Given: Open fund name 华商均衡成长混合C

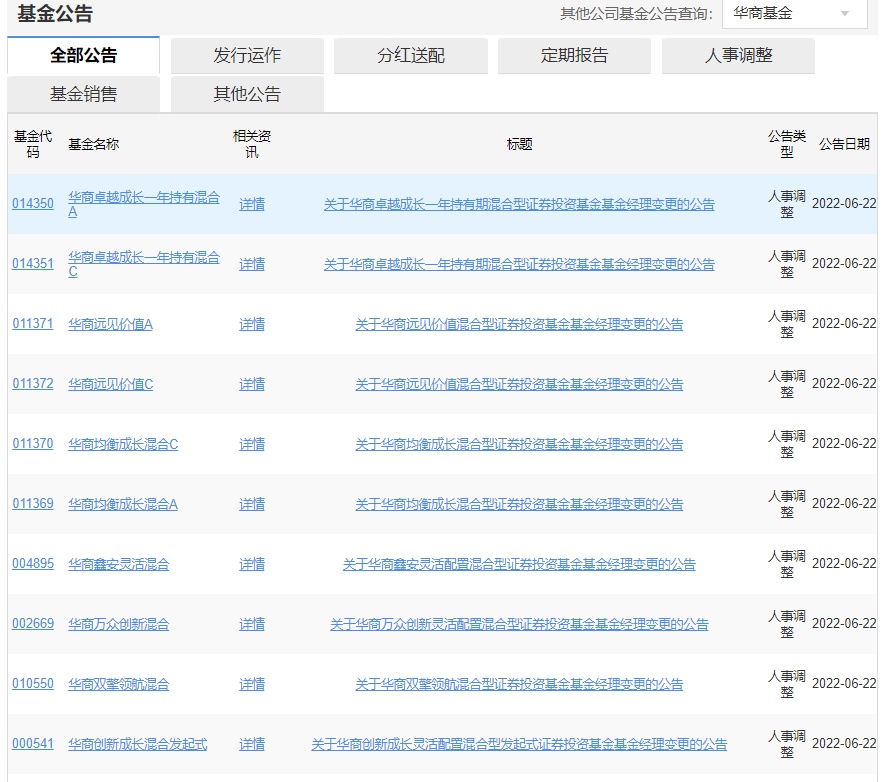Looking at the screenshot, I should pos(123,445).
